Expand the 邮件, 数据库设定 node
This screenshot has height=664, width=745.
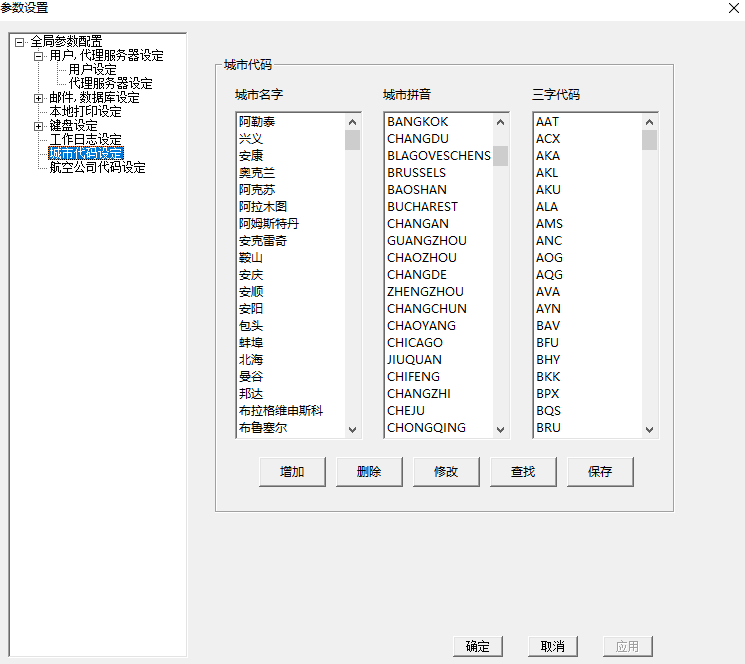(x=39, y=98)
